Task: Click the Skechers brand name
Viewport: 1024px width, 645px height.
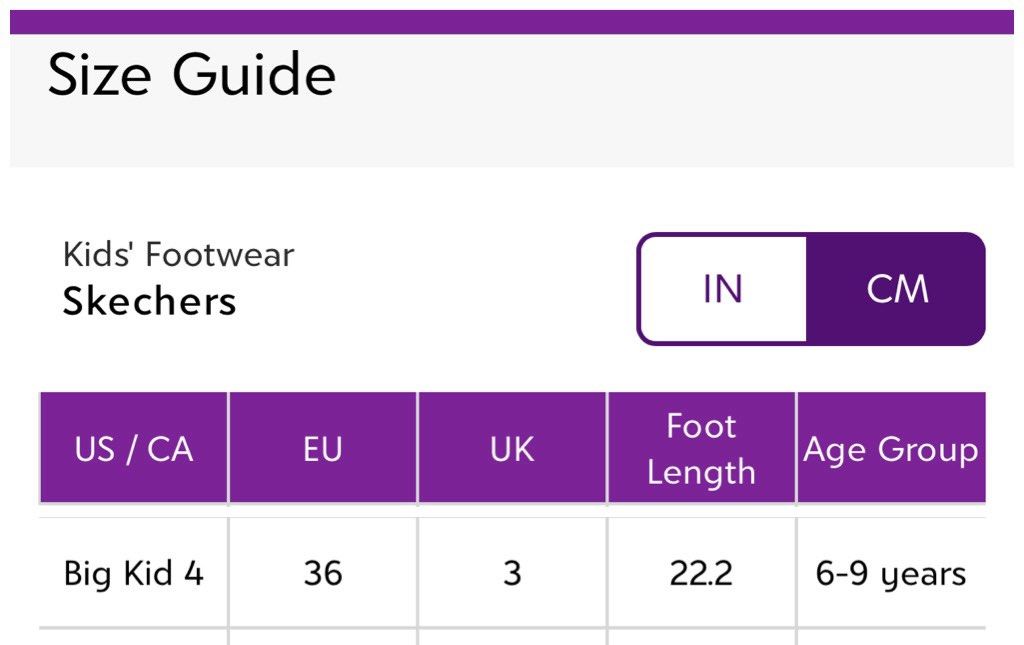Action: coord(150,302)
